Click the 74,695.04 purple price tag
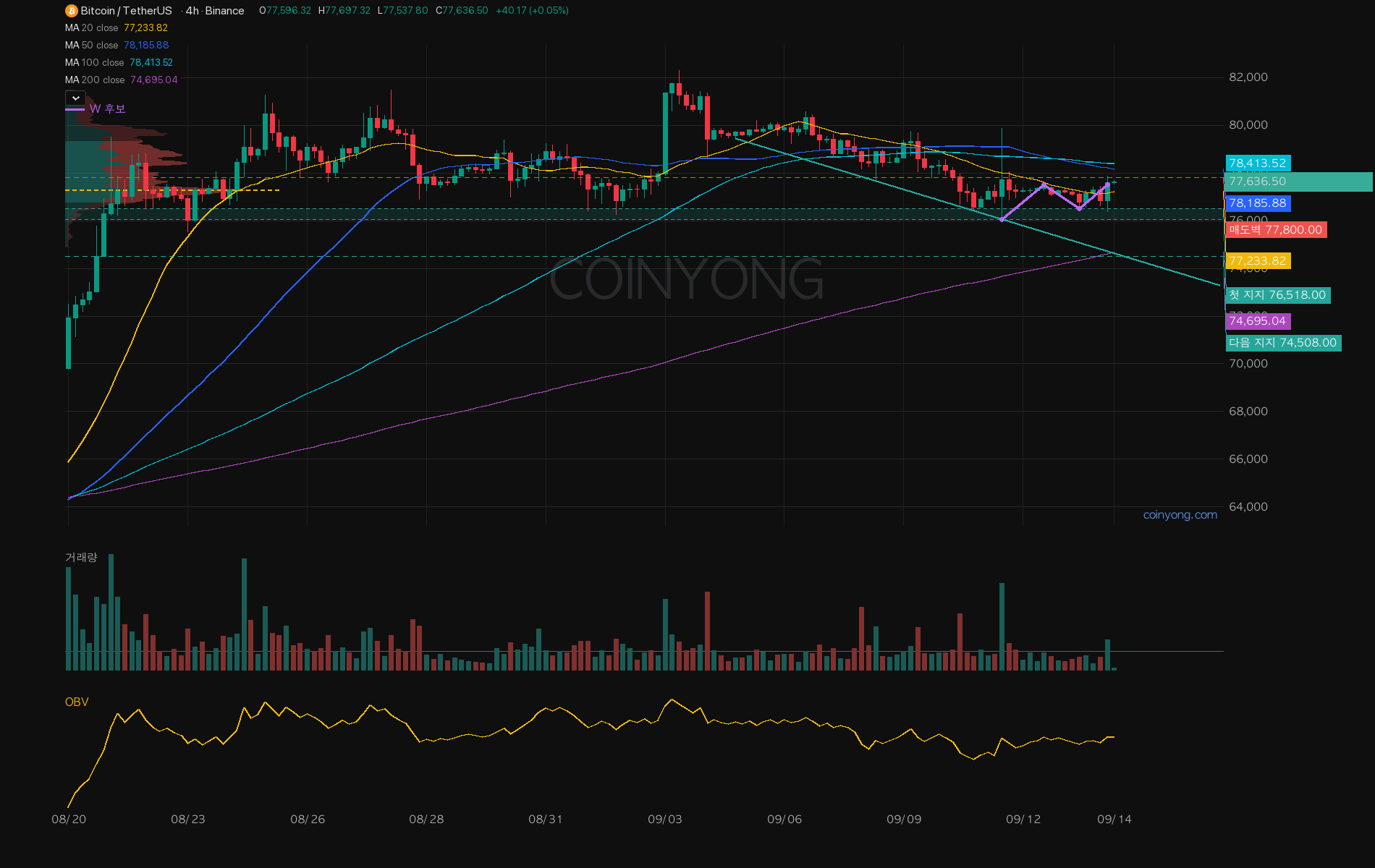Screen dimensions: 1375x868 [x=1258, y=321]
